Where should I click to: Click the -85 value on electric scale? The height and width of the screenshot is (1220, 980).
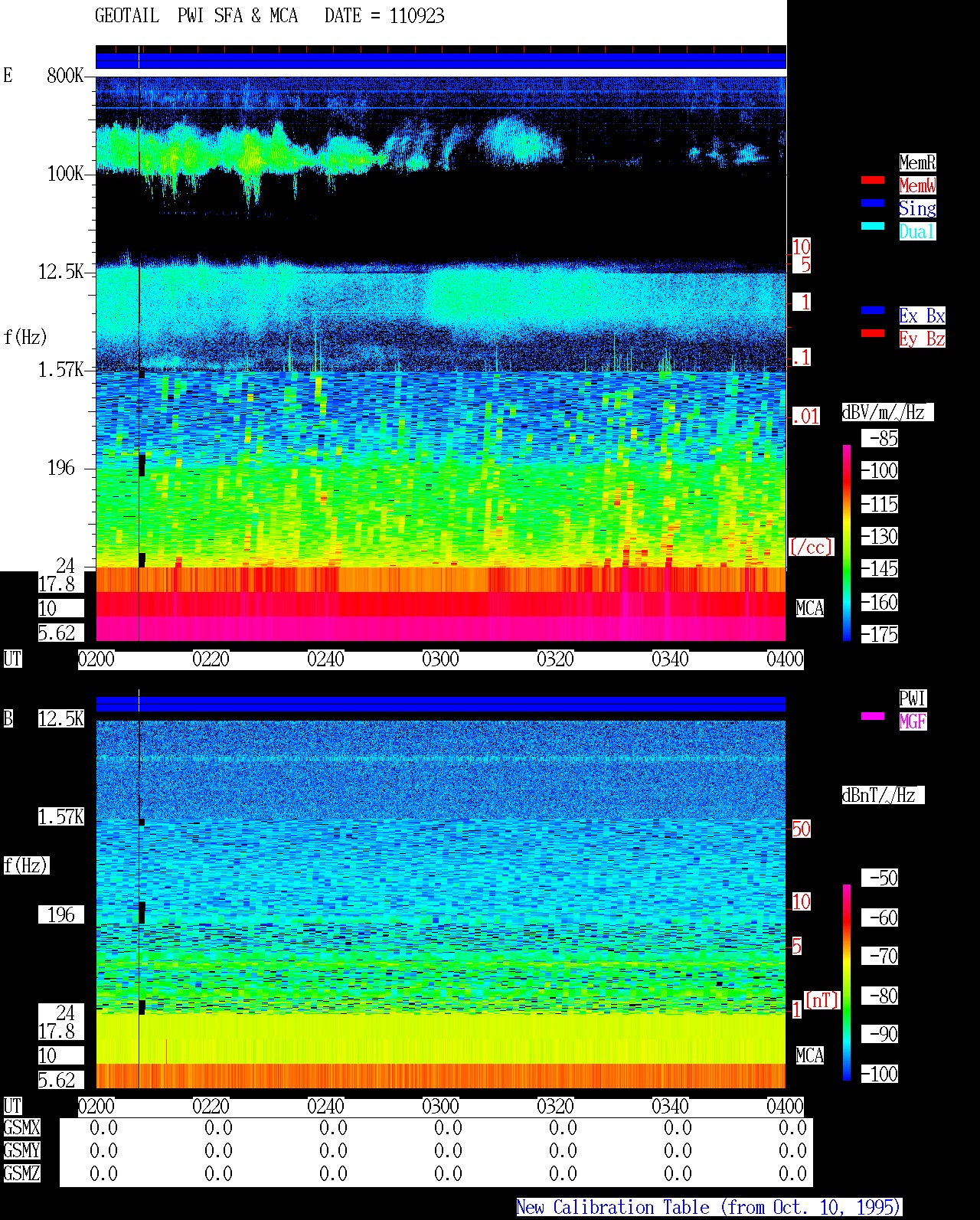(x=880, y=439)
